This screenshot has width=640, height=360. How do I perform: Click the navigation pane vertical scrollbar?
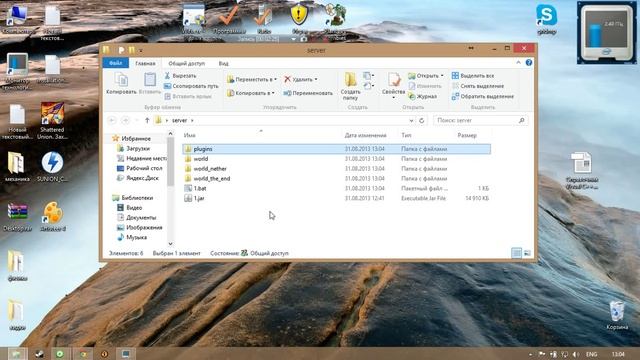tap(171, 189)
